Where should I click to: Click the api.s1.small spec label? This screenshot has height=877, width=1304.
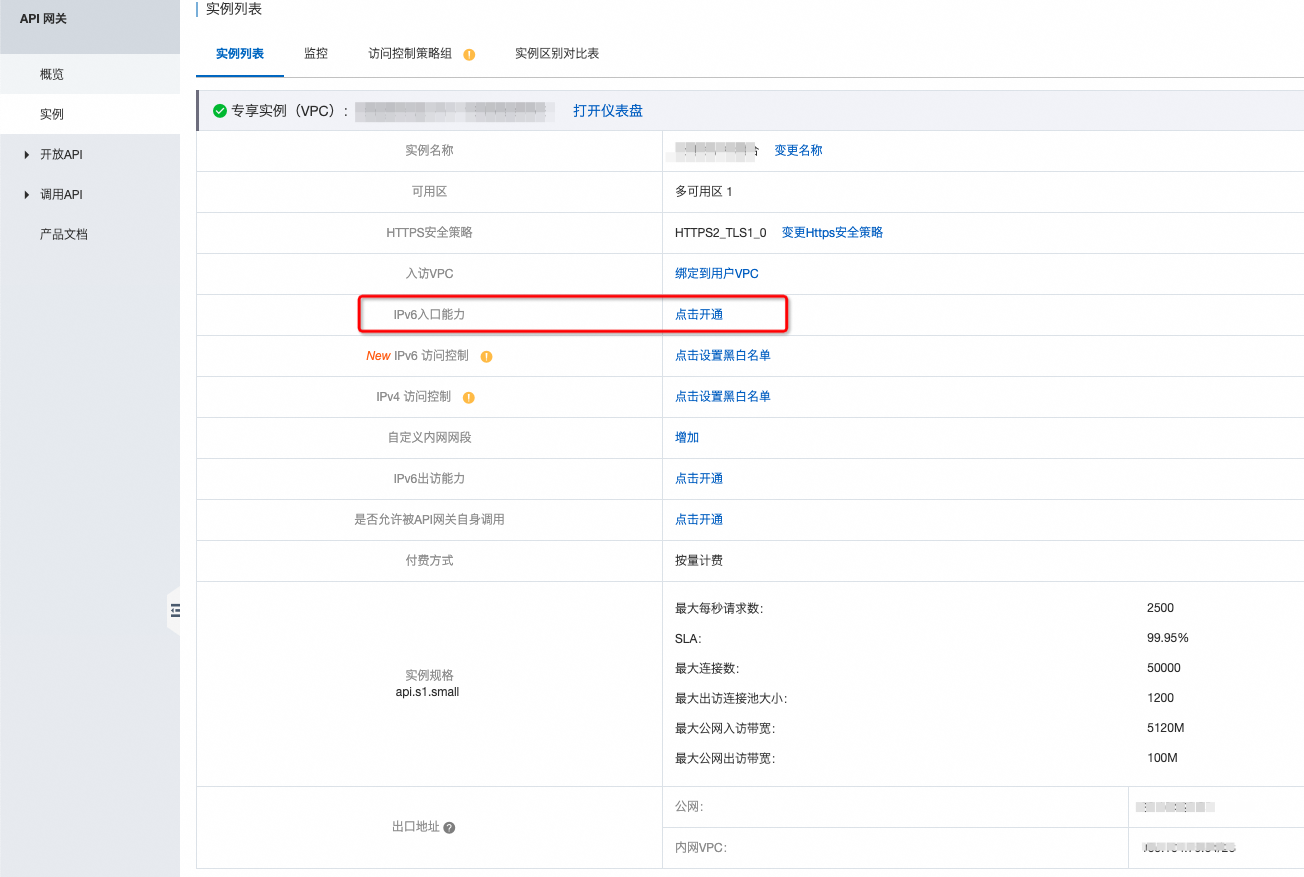pyautogui.click(x=428, y=691)
